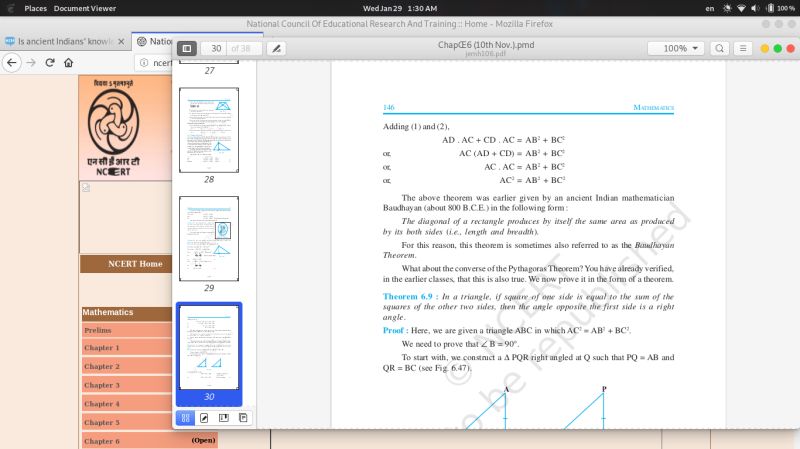Click the page number field showing 30

point(216,48)
